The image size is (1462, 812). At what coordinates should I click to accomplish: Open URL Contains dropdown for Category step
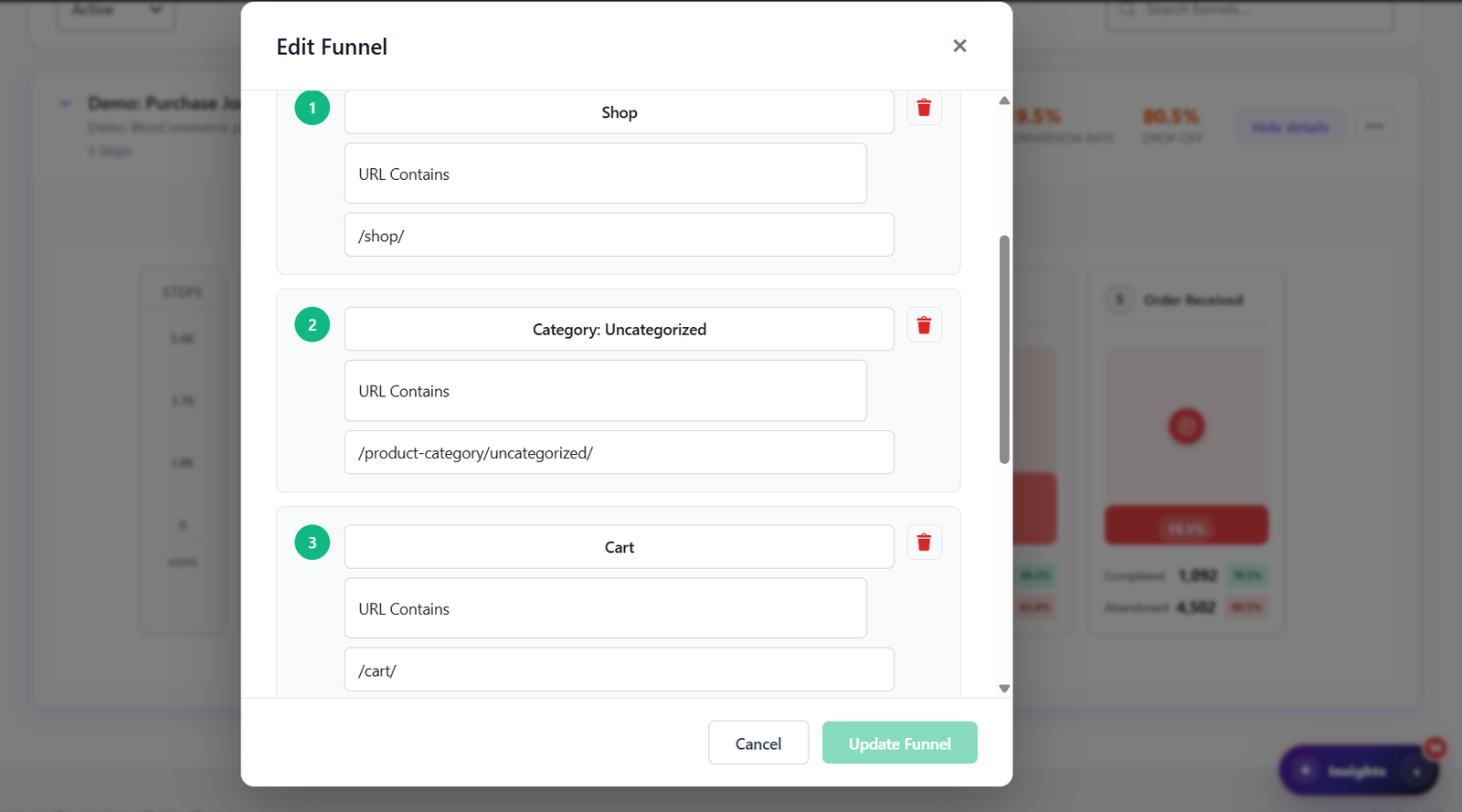tap(605, 391)
